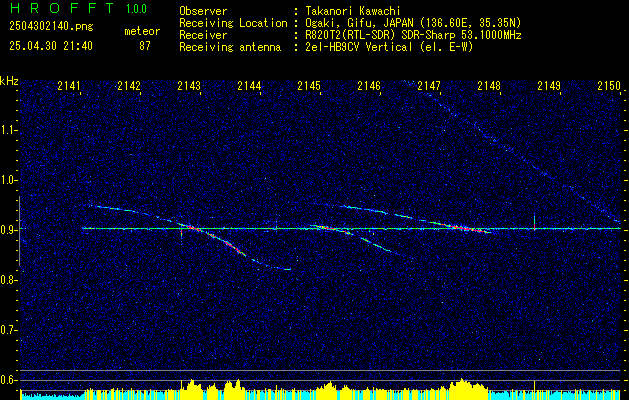Click the receiver text R820T2(RTL-SDR) SDR-Sharp 53.1000MHz
The image size is (629, 400).
(x=413, y=35)
